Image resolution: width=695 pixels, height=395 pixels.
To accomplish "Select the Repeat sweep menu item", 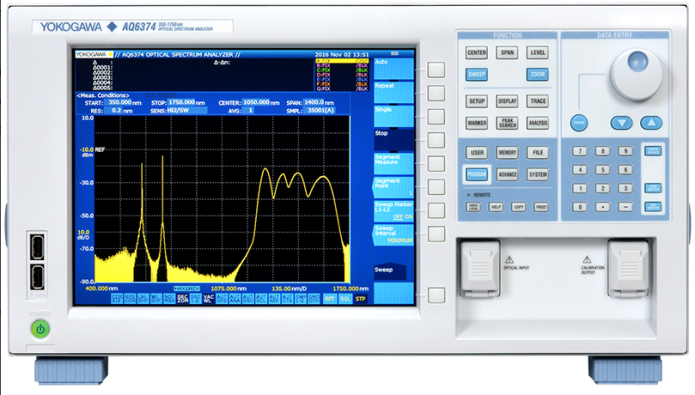I will click(394, 92).
